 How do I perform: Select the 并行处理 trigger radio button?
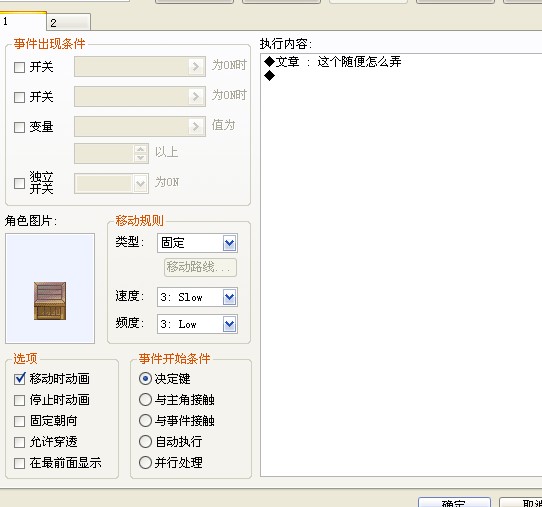pyautogui.click(x=145, y=463)
